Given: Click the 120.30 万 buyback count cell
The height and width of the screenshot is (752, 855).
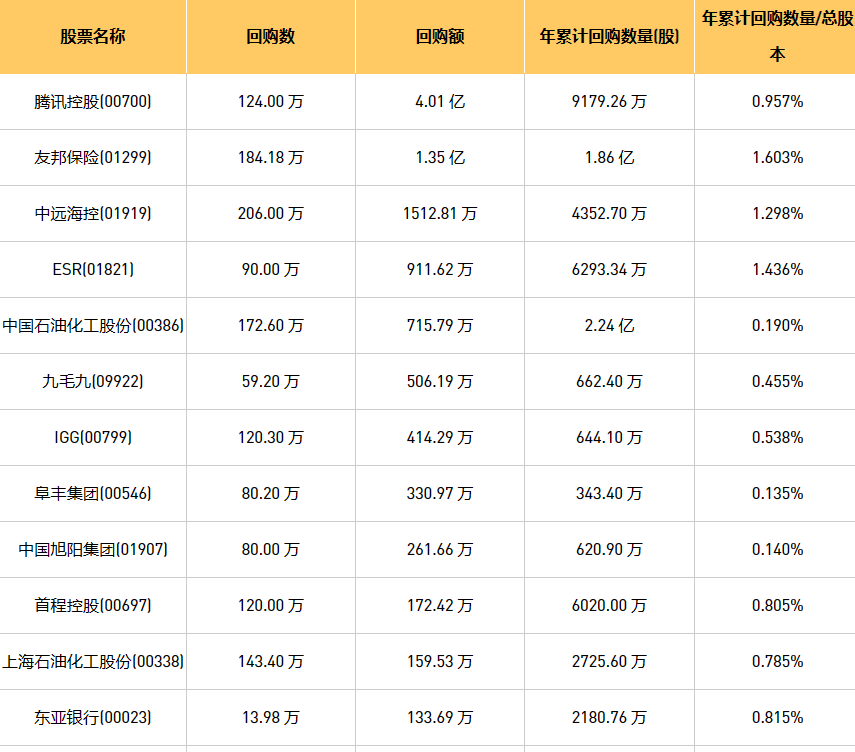Looking at the screenshot, I should [x=270, y=437].
